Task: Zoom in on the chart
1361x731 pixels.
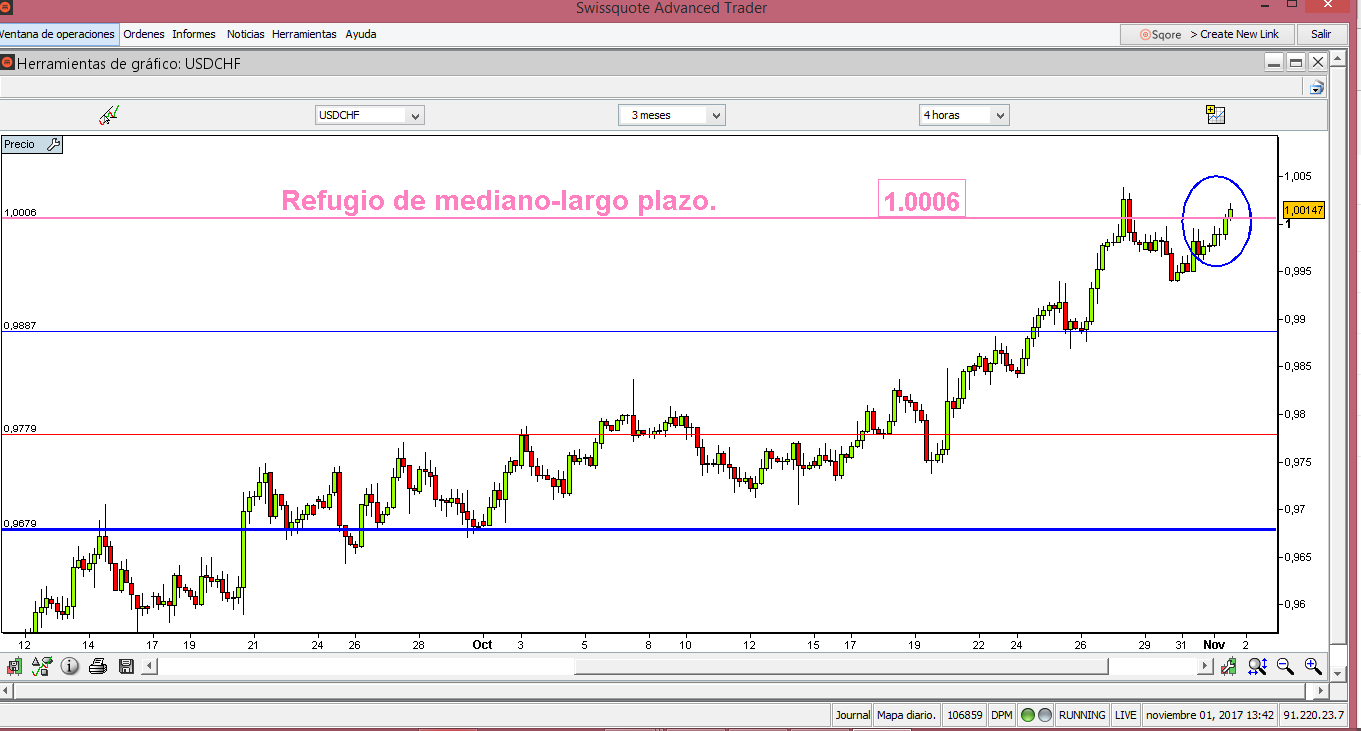Action: (1313, 666)
